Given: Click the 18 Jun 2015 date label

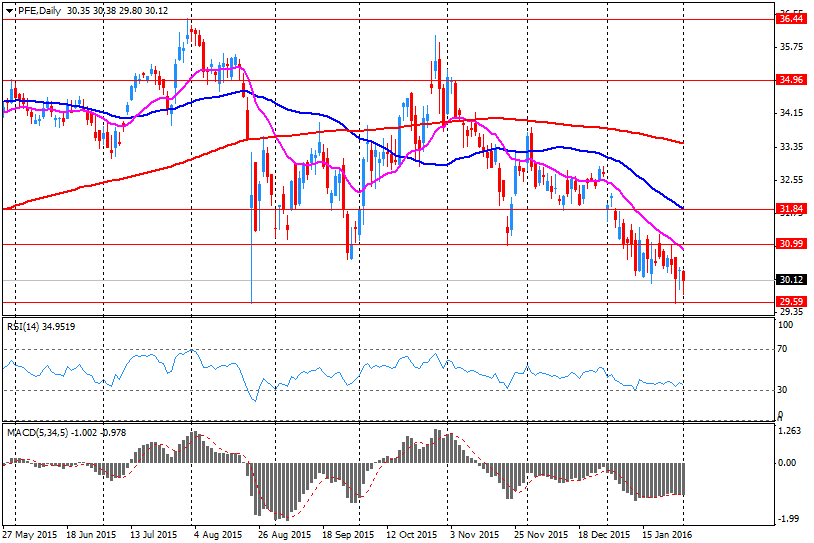Looking at the screenshot, I should 91,534.
